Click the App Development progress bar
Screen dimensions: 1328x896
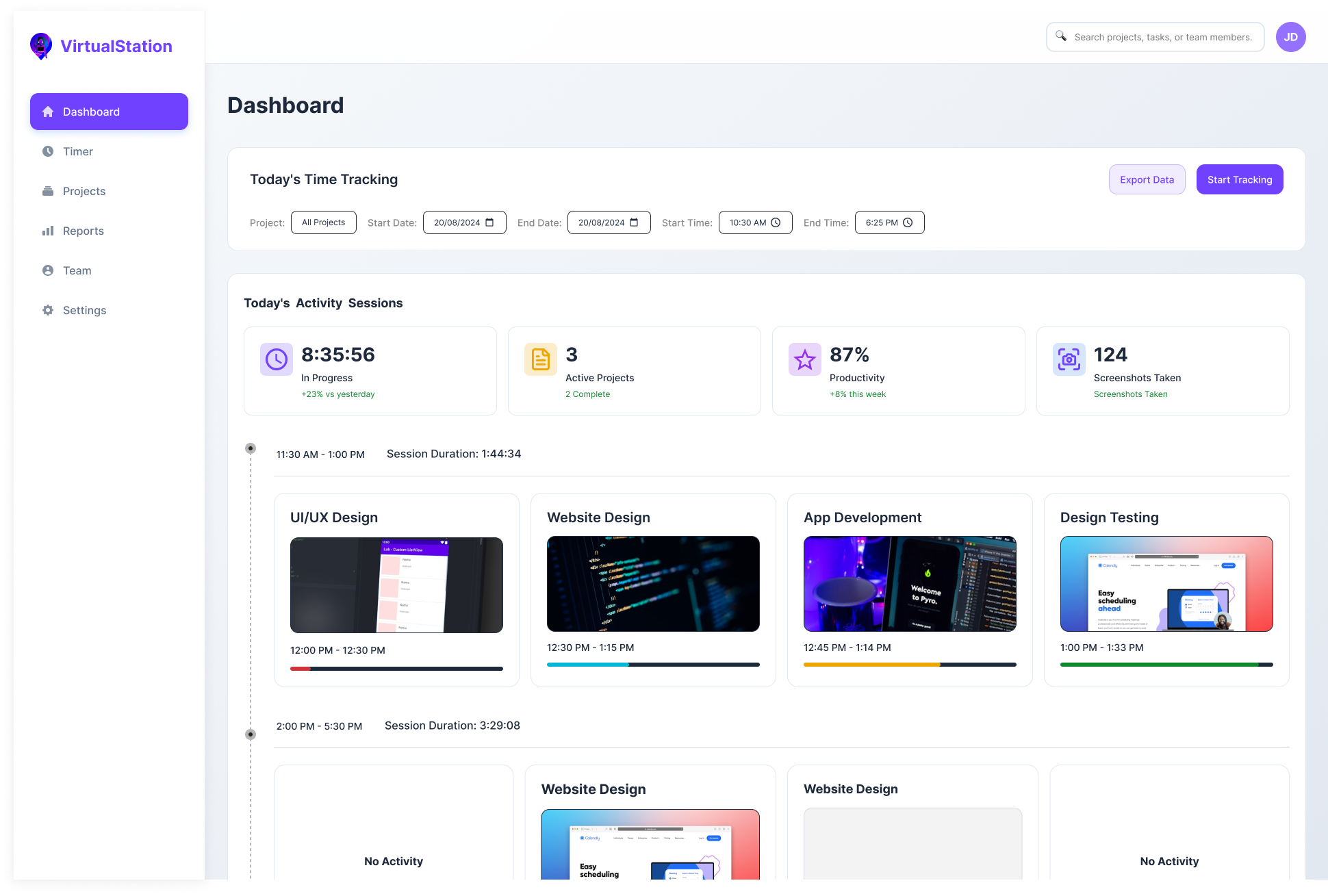(909, 665)
